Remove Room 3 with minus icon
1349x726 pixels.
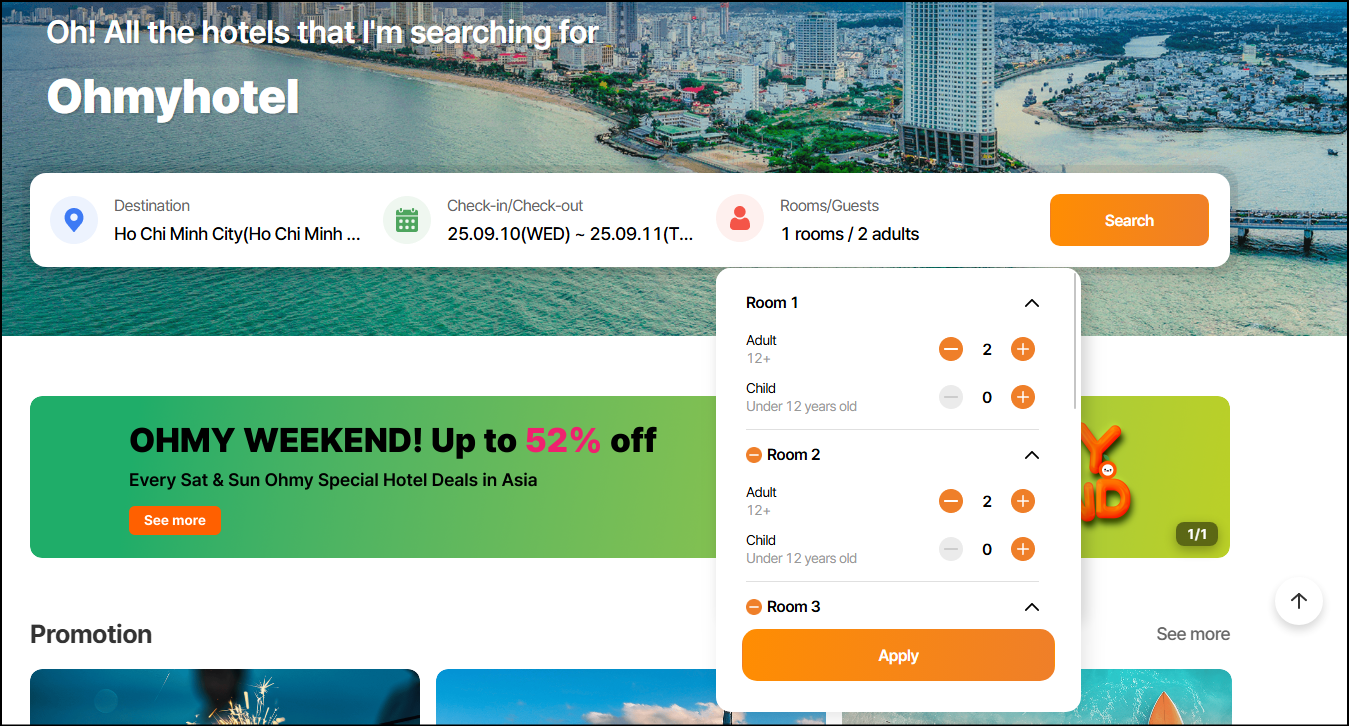click(754, 607)
